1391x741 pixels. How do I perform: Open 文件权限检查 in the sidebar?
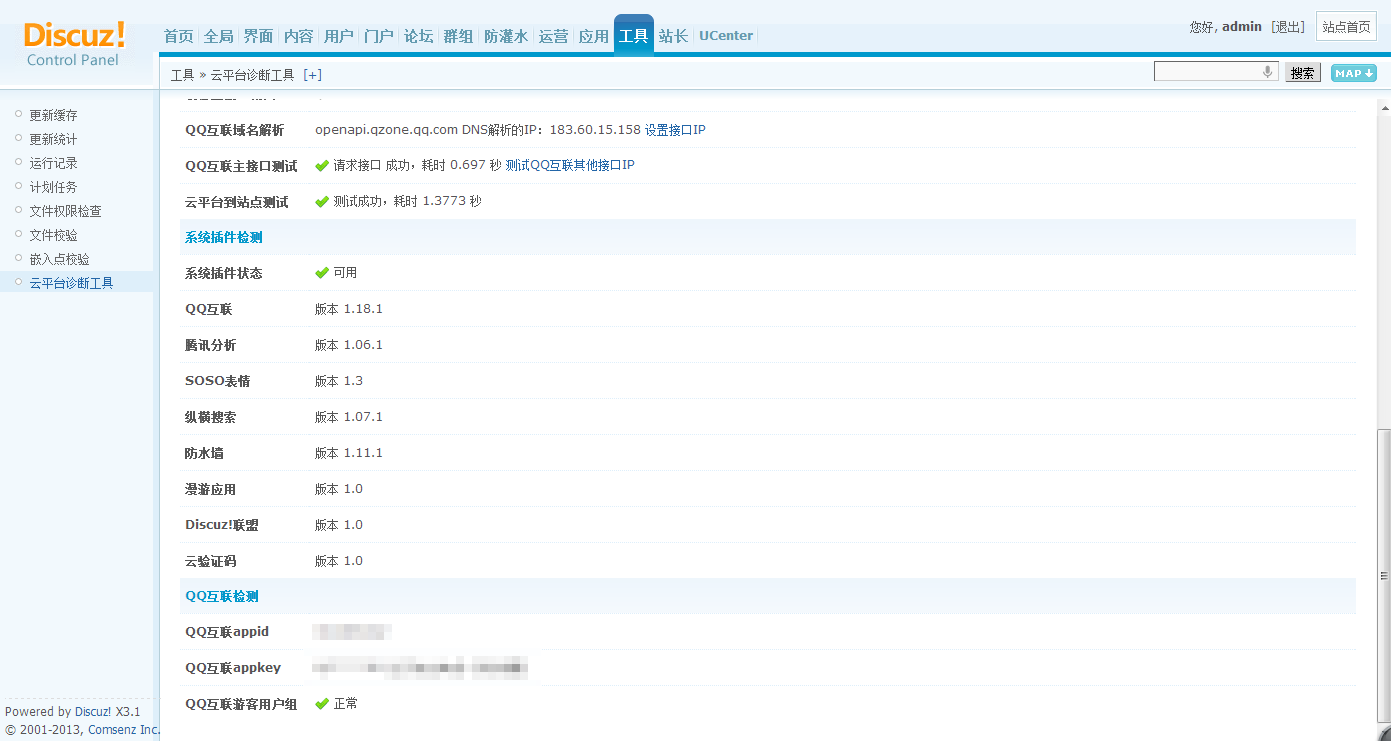65,211
